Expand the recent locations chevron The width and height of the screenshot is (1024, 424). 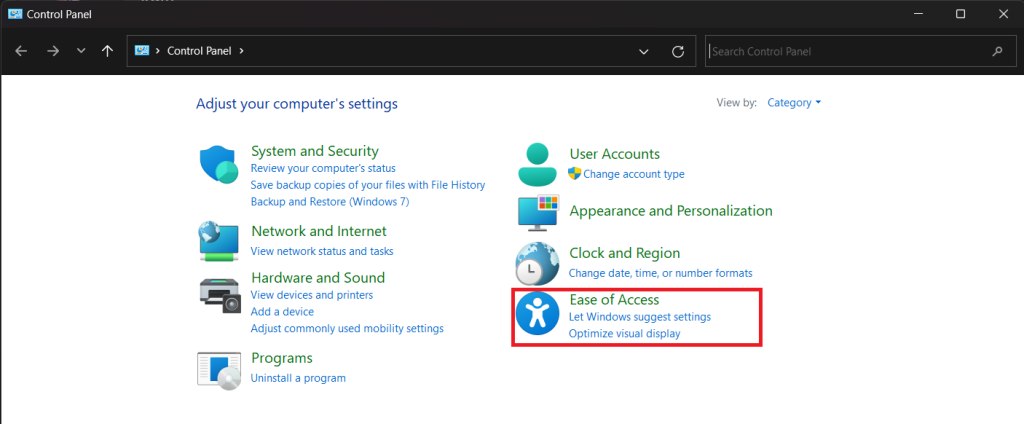[81, 51]
